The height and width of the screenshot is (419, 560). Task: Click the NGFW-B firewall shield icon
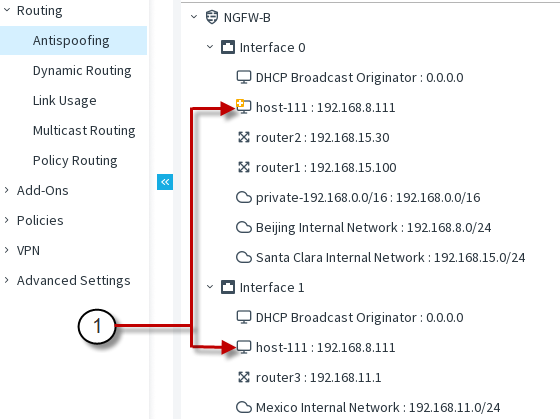(212, 17)
